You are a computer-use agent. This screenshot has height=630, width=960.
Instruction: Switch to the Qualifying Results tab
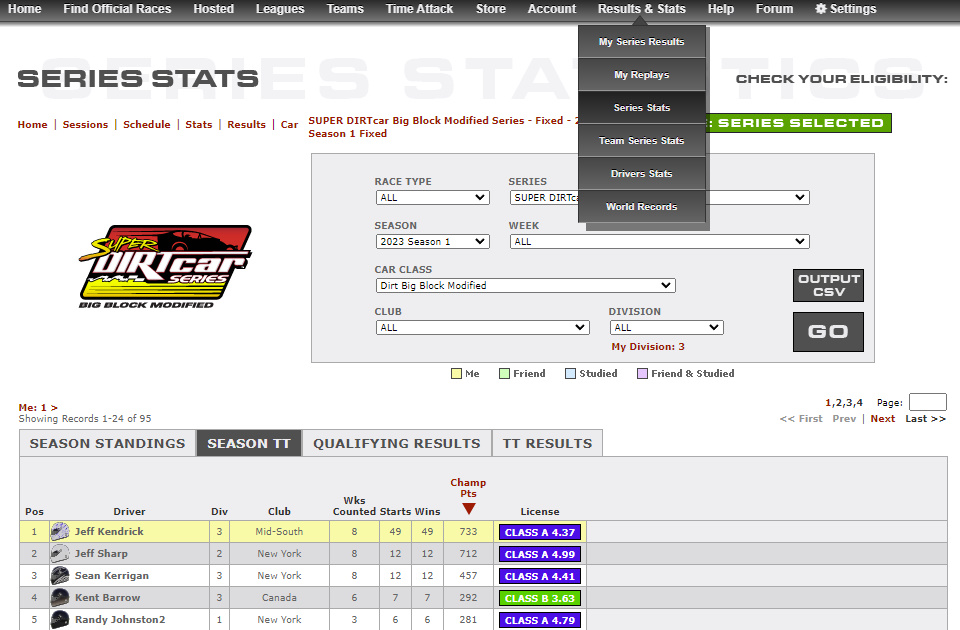pyautogui.click(x=397, y=444)
